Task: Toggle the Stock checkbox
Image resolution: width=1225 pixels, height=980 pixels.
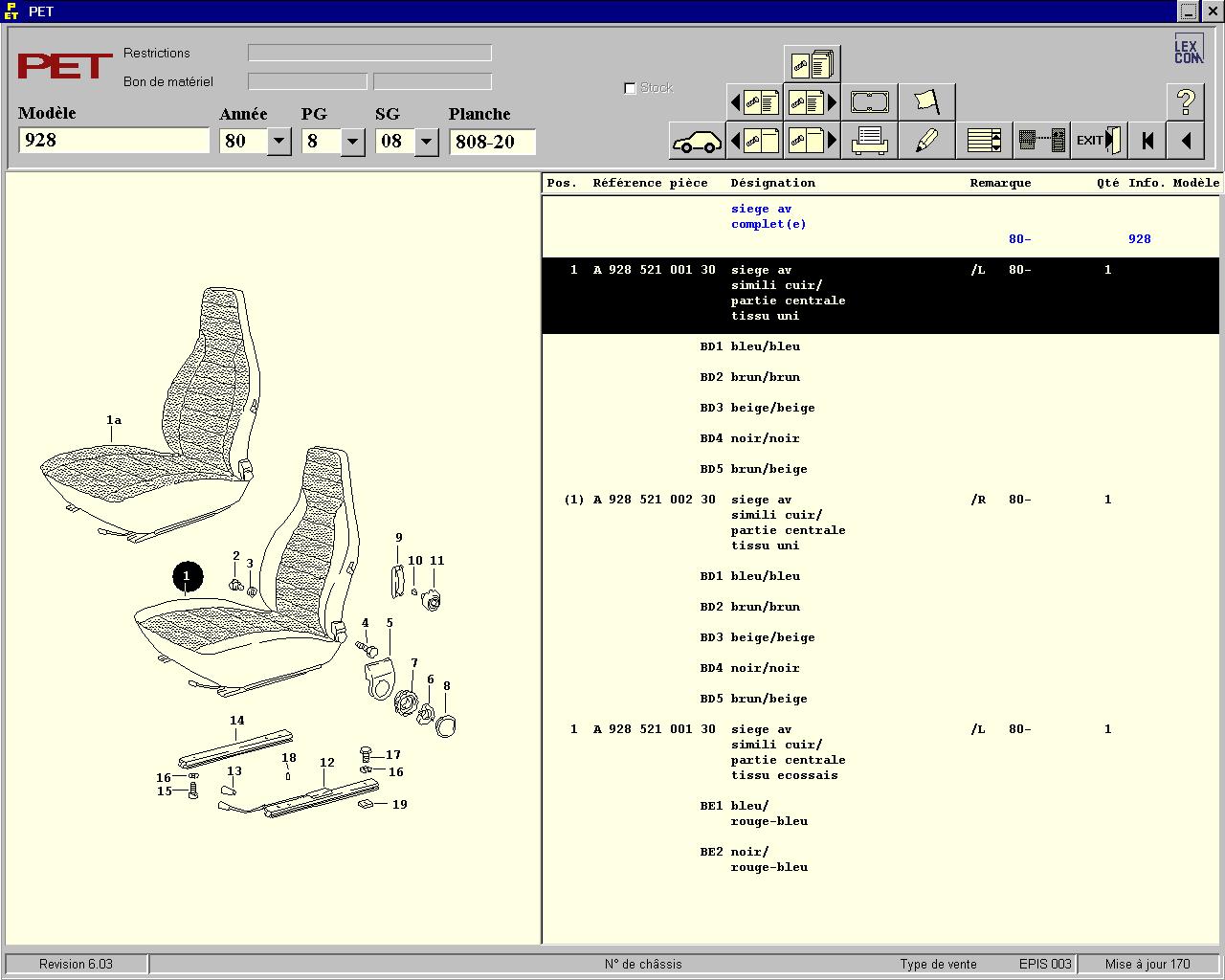Action: pos(630,88)
